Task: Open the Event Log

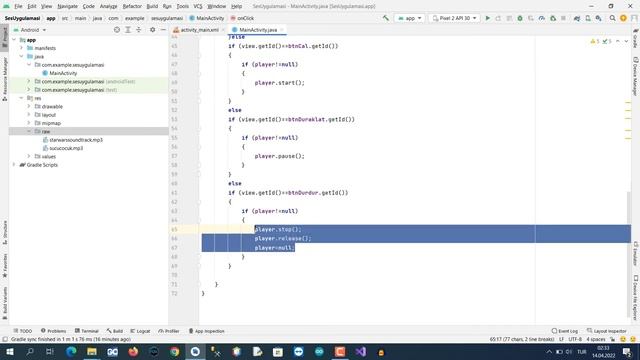Action: pos(565,331)
